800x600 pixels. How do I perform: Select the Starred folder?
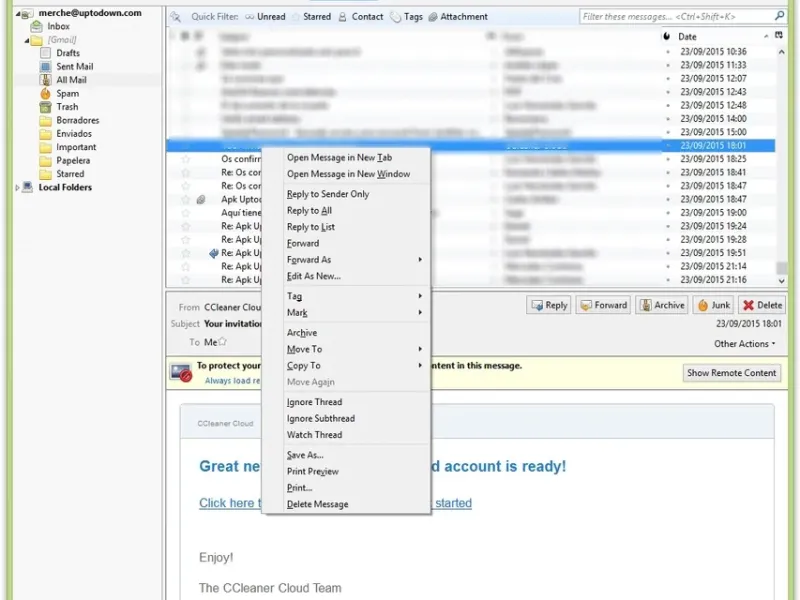(x=70, y=174)
